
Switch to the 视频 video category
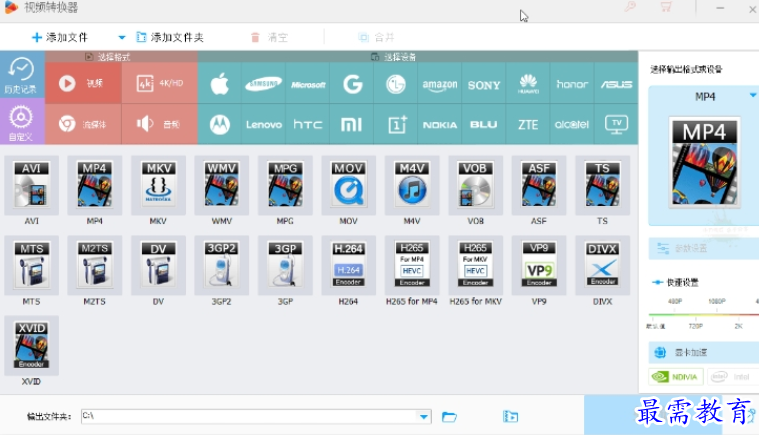83,83
